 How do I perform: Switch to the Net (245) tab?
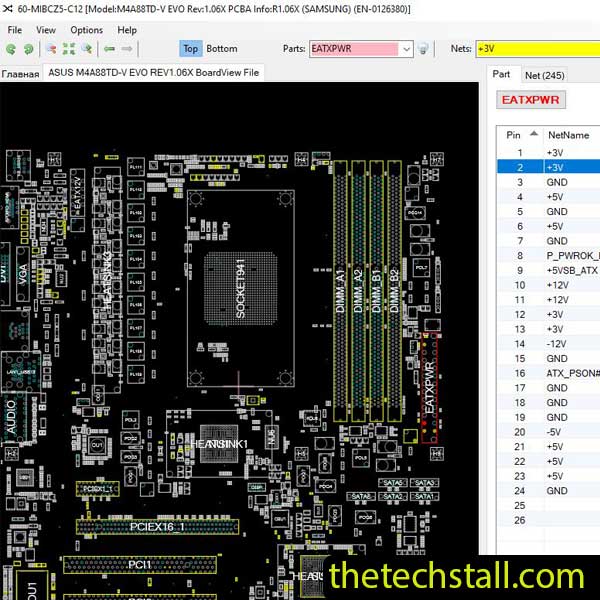click(x=545, y=75)
